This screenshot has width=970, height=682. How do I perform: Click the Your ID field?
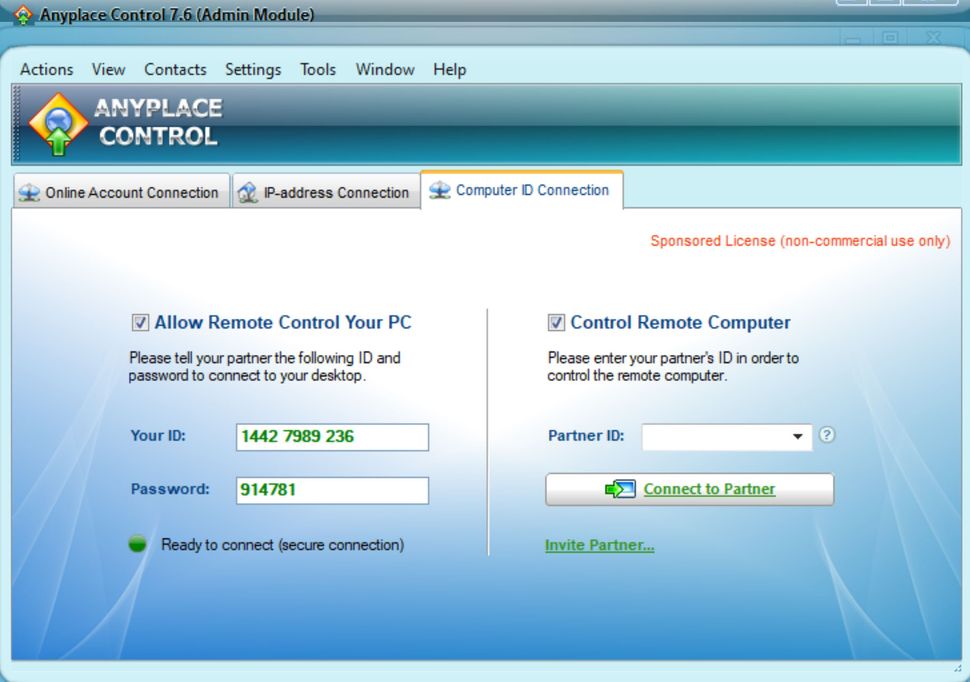332,437
